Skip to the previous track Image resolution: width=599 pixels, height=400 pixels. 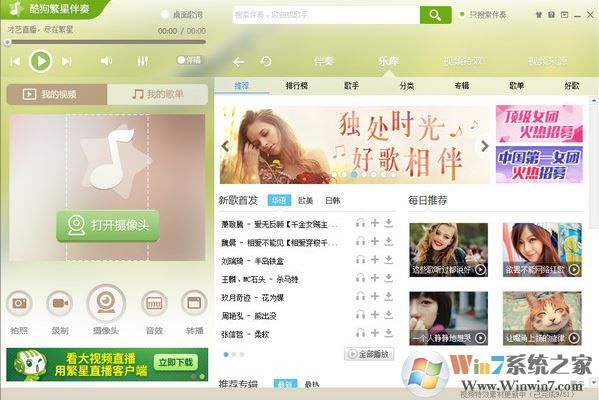click(x=15, y=61)
